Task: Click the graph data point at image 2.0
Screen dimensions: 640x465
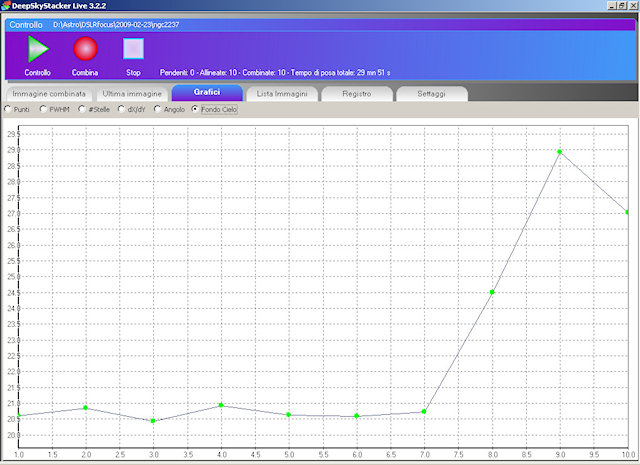Action: (x=85, y=408)
